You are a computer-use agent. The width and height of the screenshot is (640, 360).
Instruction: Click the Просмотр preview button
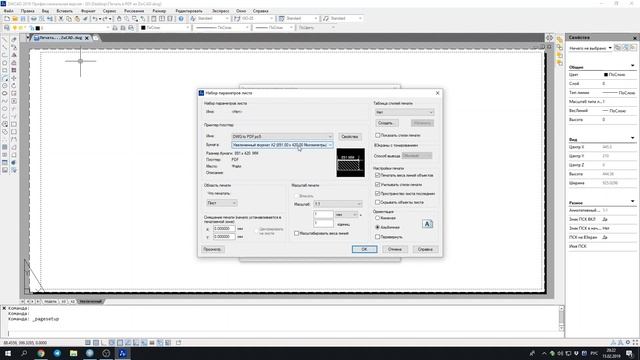213,249
